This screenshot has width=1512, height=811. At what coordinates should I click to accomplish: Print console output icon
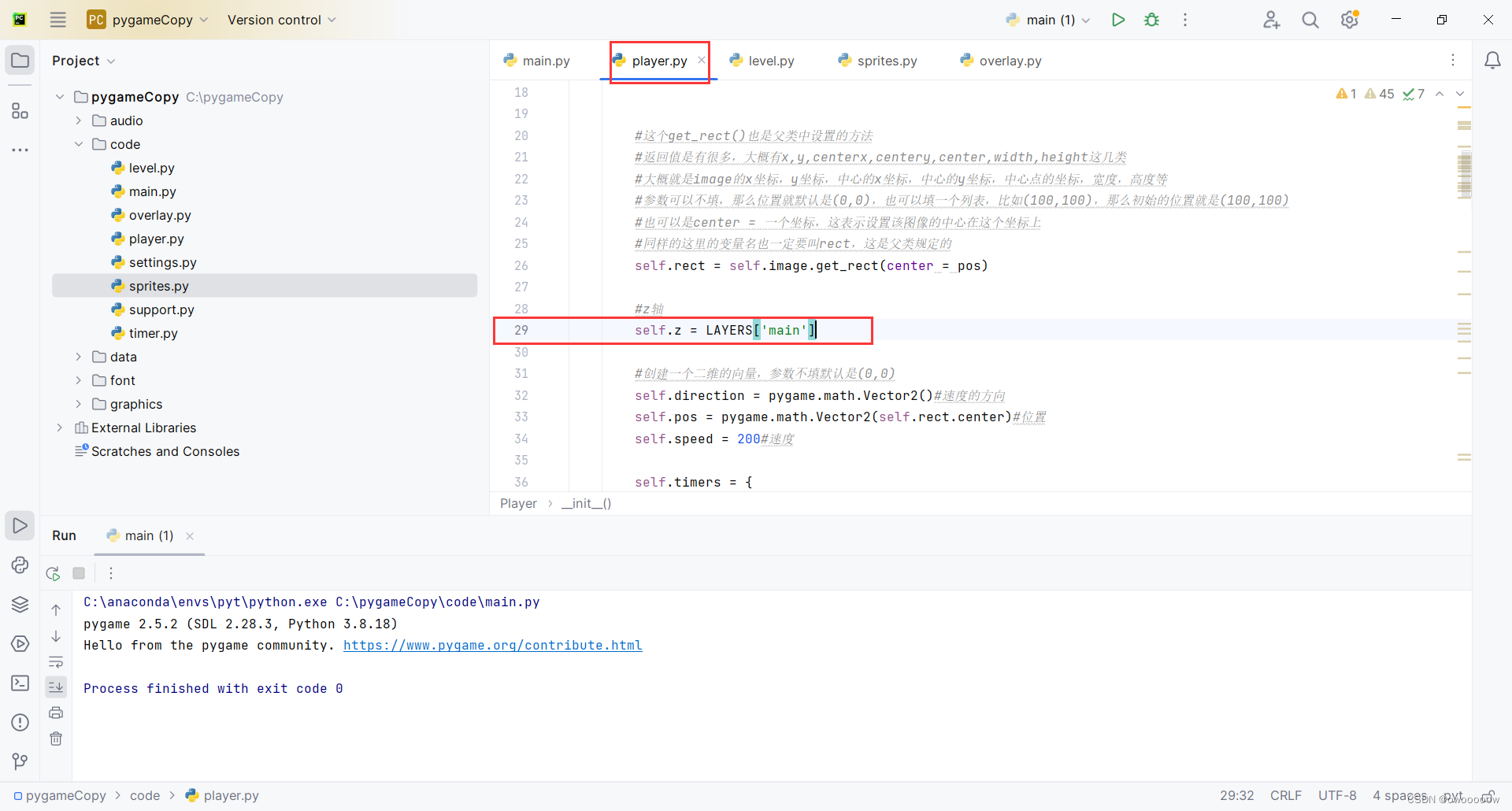[56, 713]
